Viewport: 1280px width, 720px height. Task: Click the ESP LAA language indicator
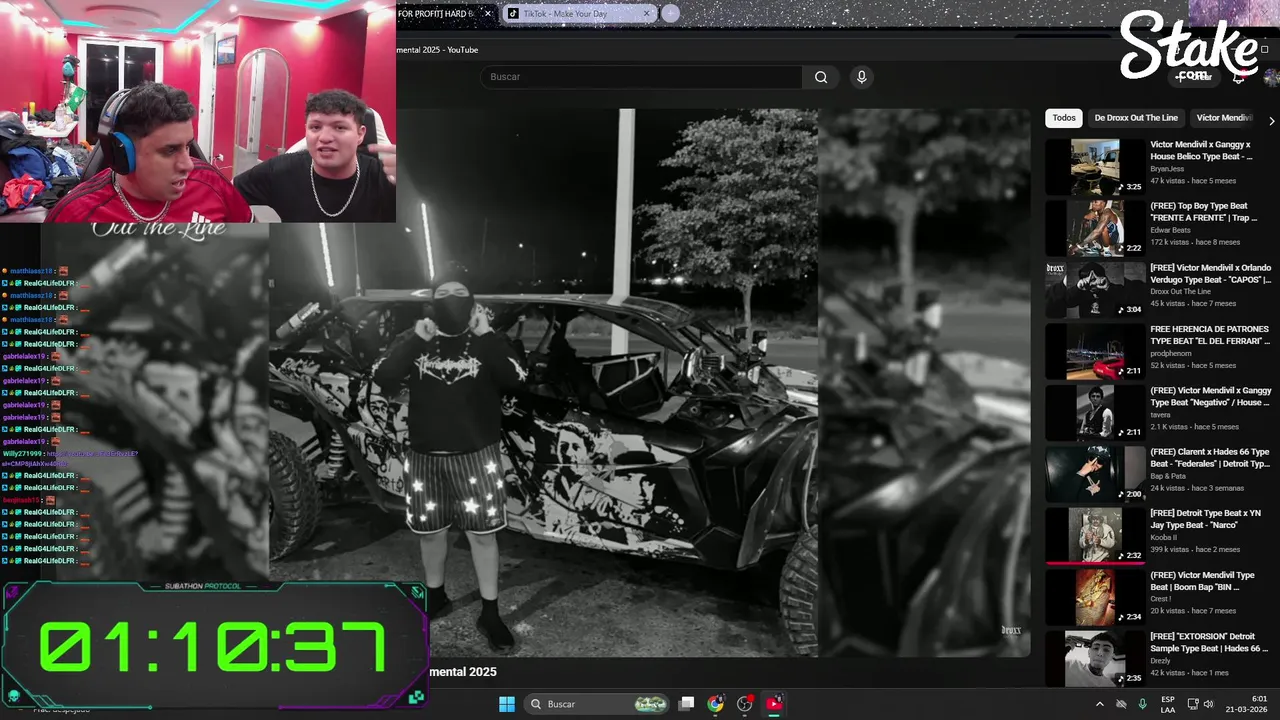(1168, 704)
